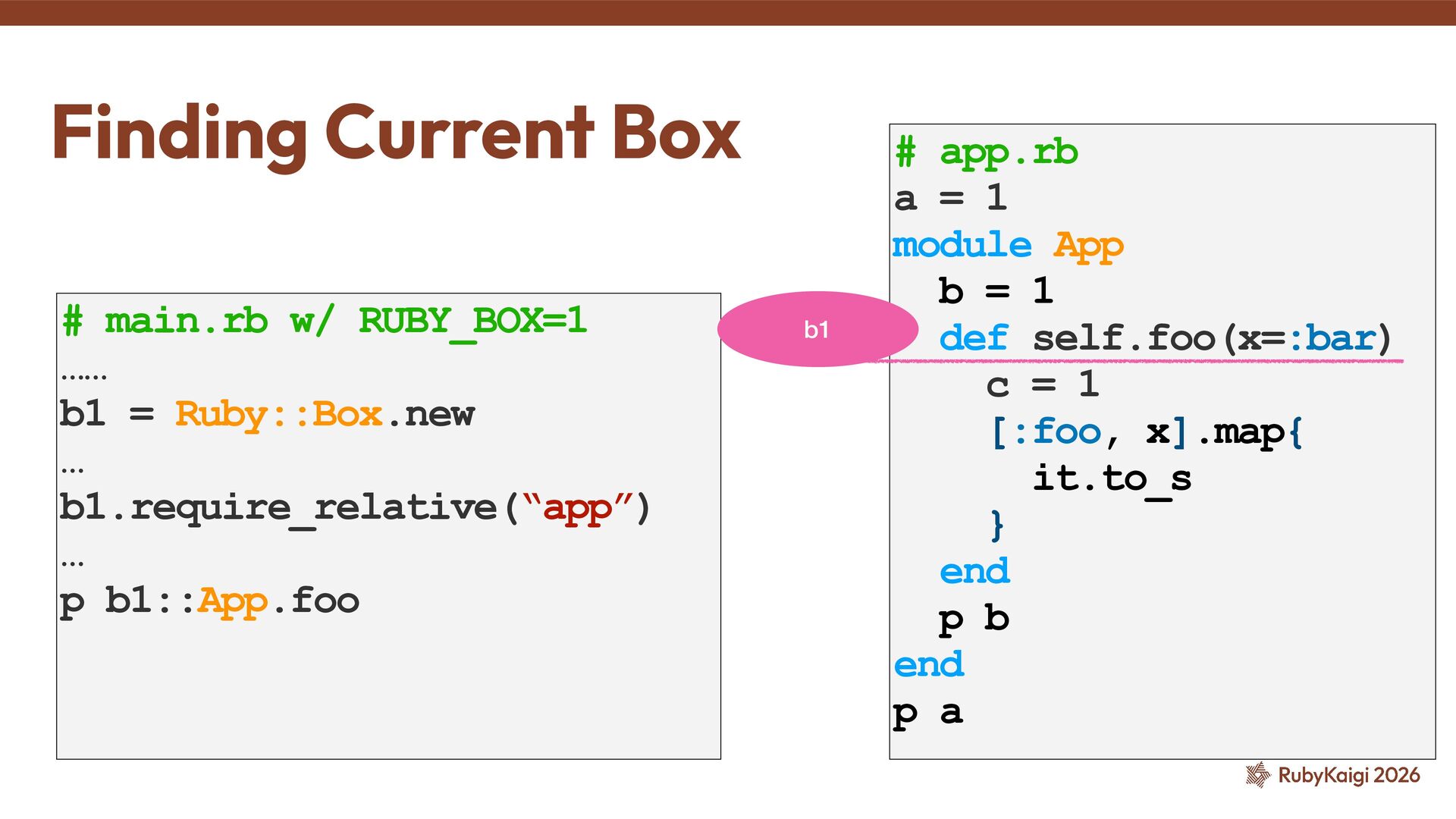Click the p b1::App.foo line
1456x819 pixels.
coord(209,601)
